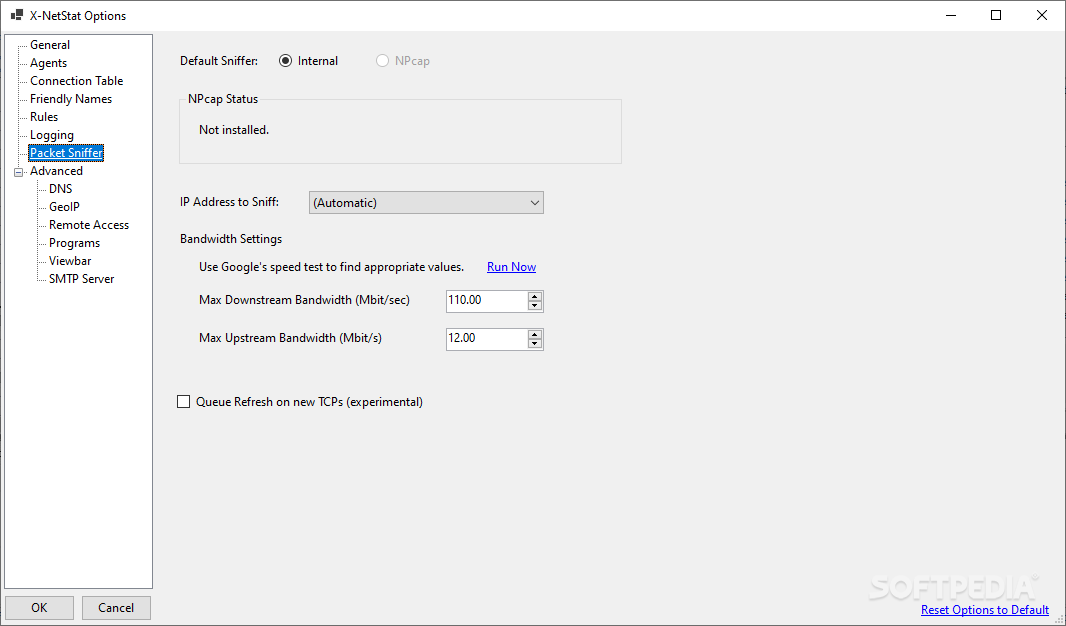This screenshot has width=1066, height=626.
Task: Select Remote Access in tree
Action: tap(88, 225)
